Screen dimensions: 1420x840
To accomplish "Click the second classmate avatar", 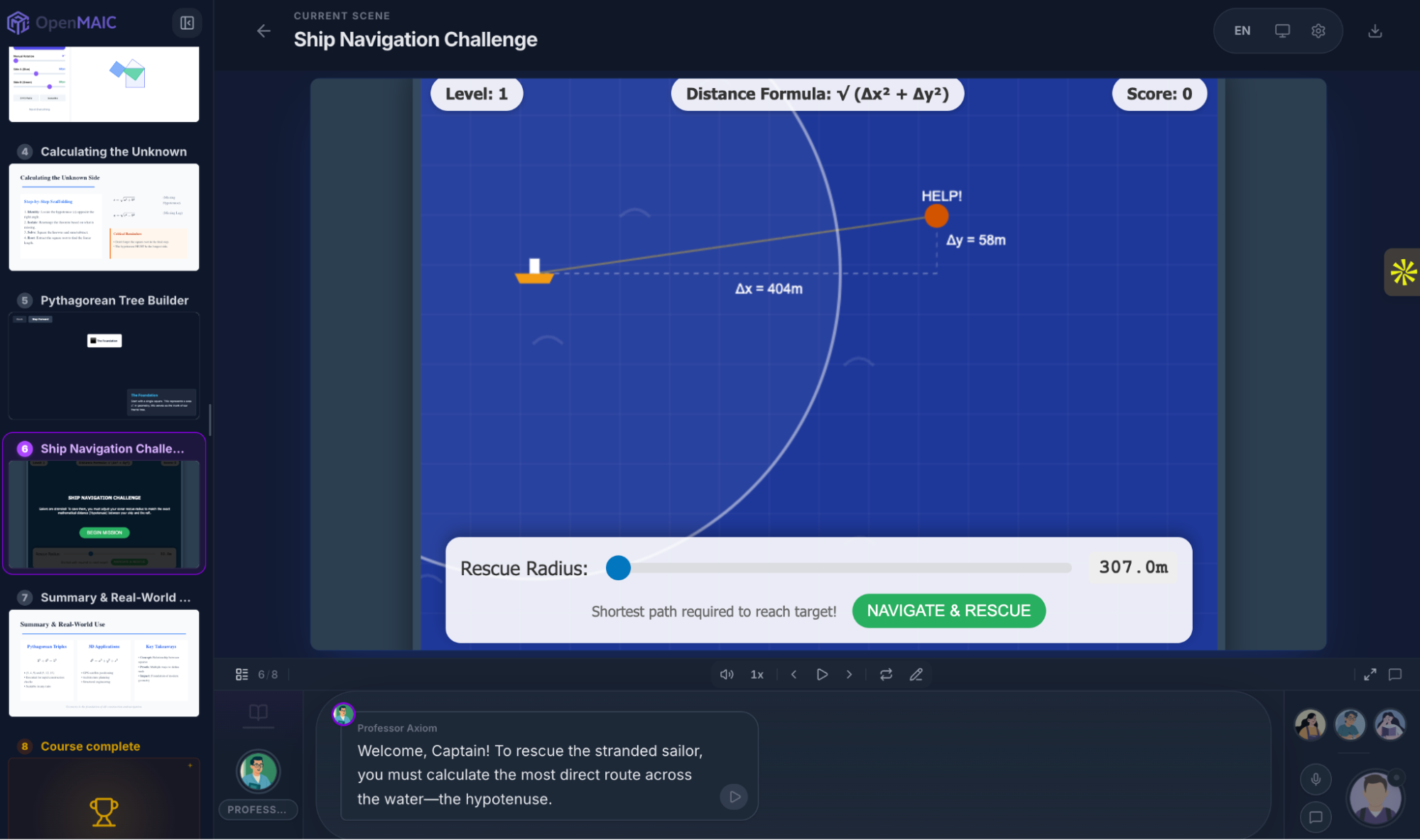I will point(1350,724).
